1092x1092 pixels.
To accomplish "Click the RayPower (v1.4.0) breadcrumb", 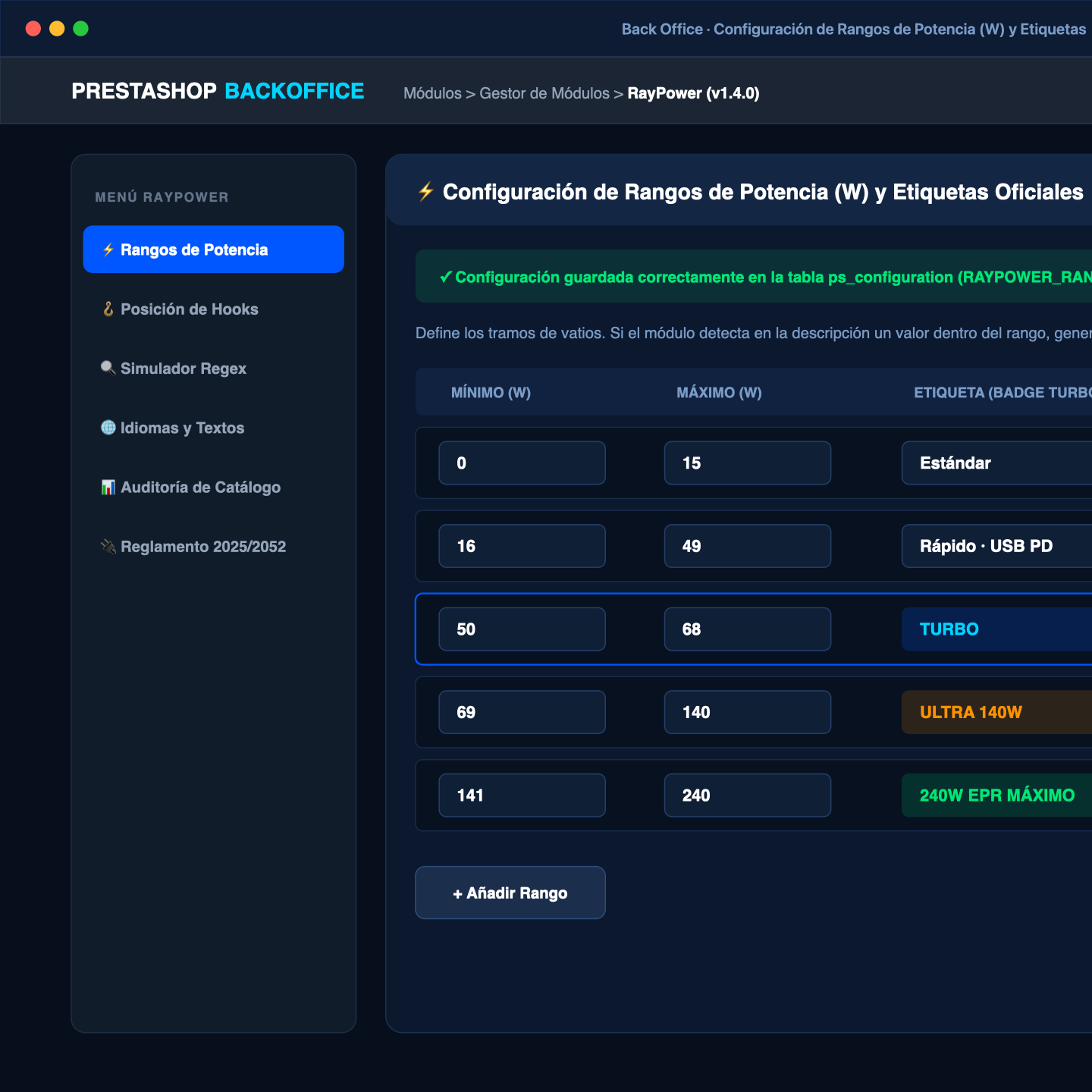I will 693,93.
